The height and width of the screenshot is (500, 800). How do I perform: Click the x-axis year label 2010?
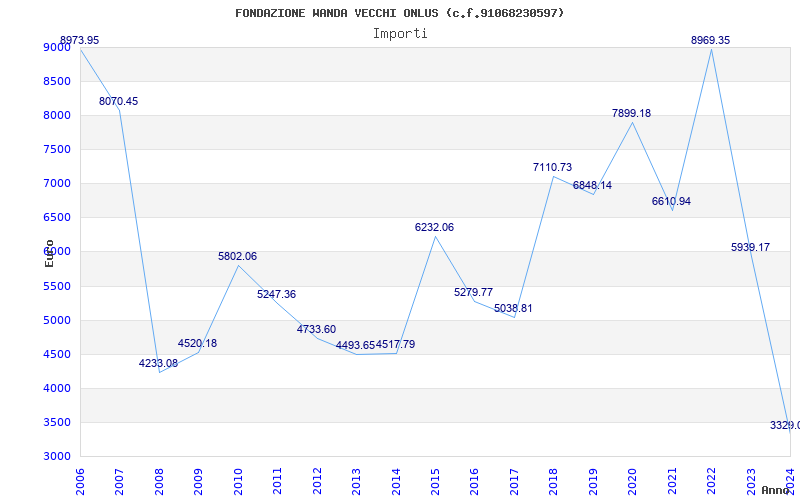(238, 482)
